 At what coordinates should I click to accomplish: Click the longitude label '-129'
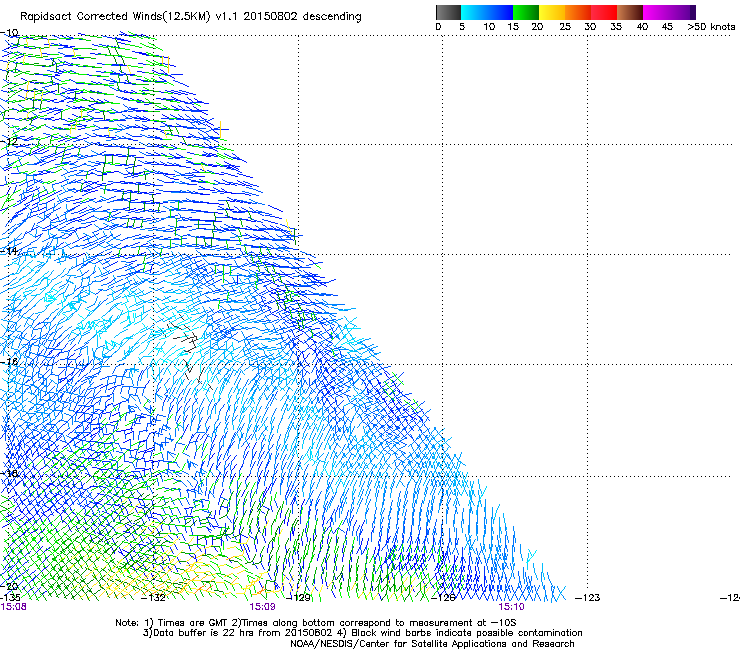pyautogui.click(x=298, y=598)
